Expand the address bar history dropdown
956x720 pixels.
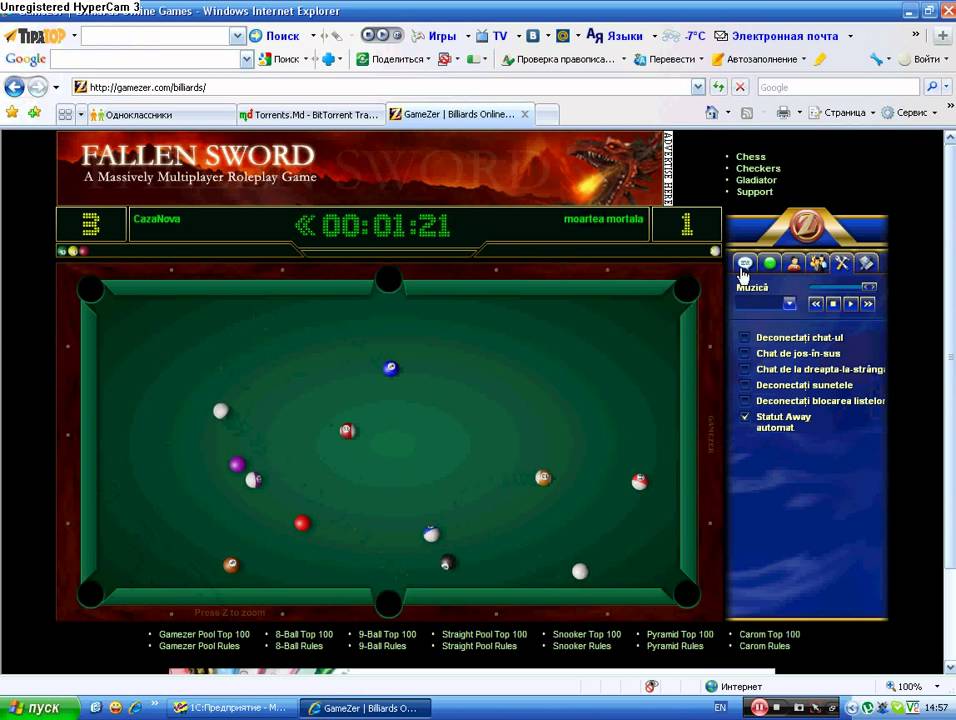click(698, 87)
